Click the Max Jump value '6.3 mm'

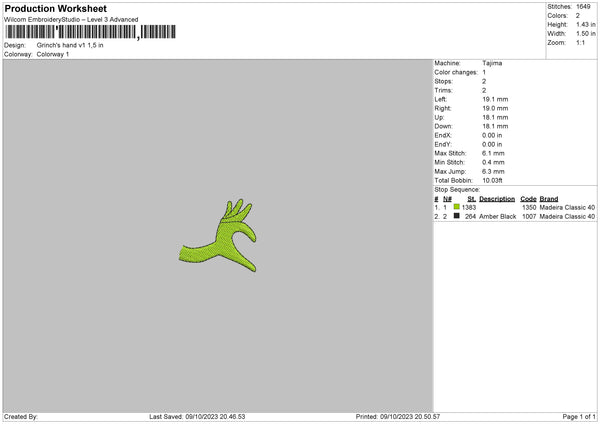click(x=493, y=172)
